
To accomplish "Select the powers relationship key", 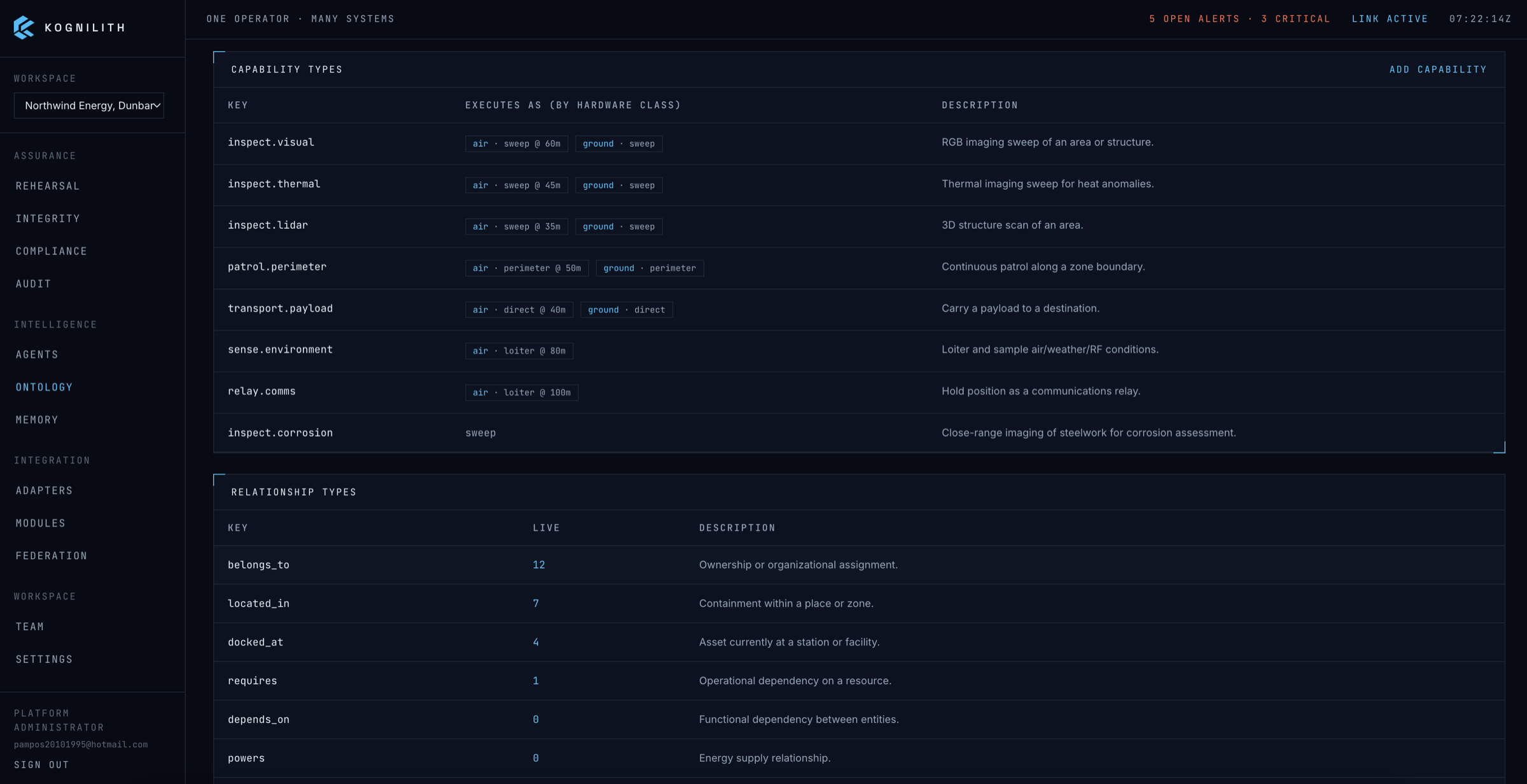I will (x=246, y=758).
